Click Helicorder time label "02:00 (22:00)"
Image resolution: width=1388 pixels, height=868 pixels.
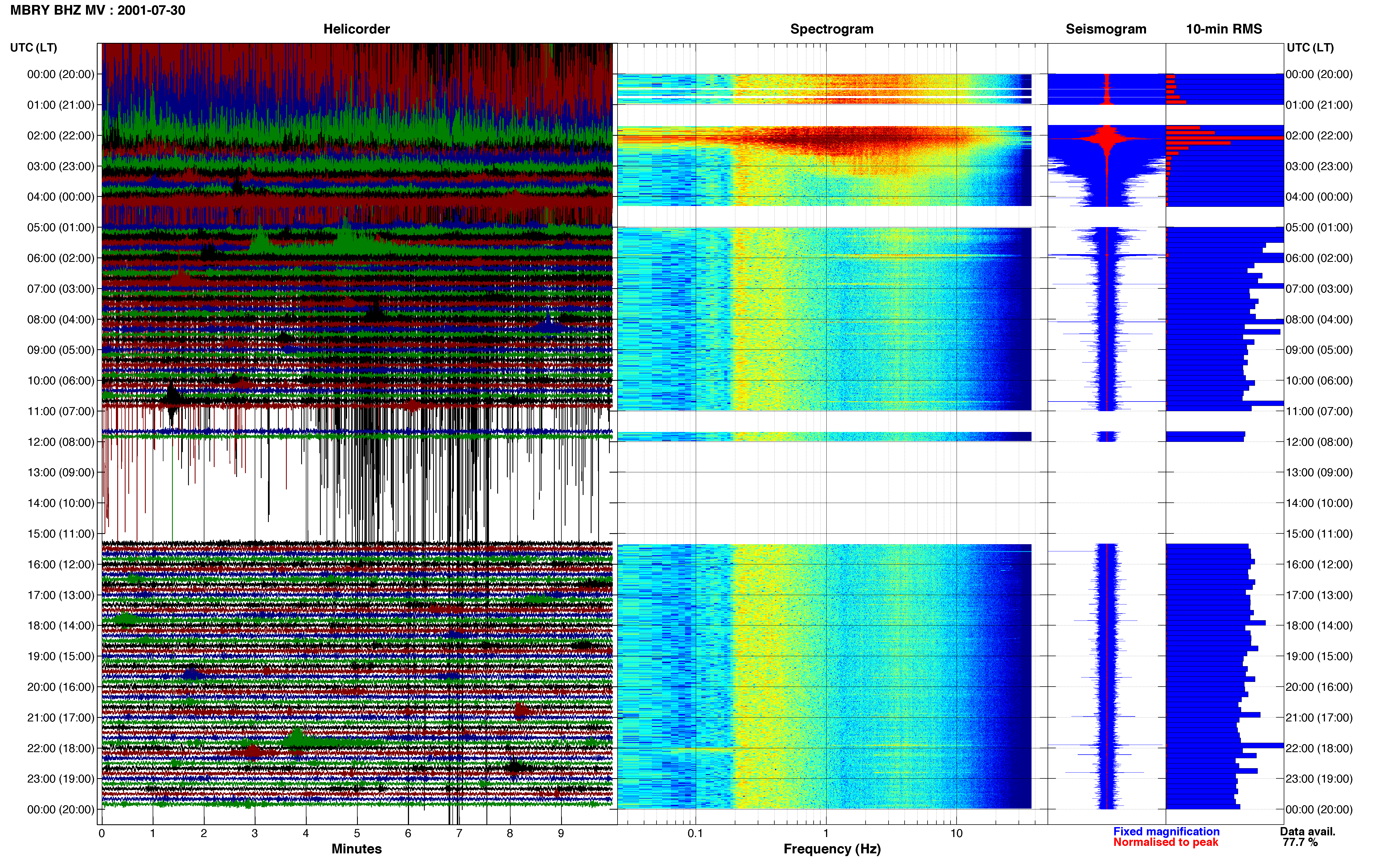[x=61, y=135]
